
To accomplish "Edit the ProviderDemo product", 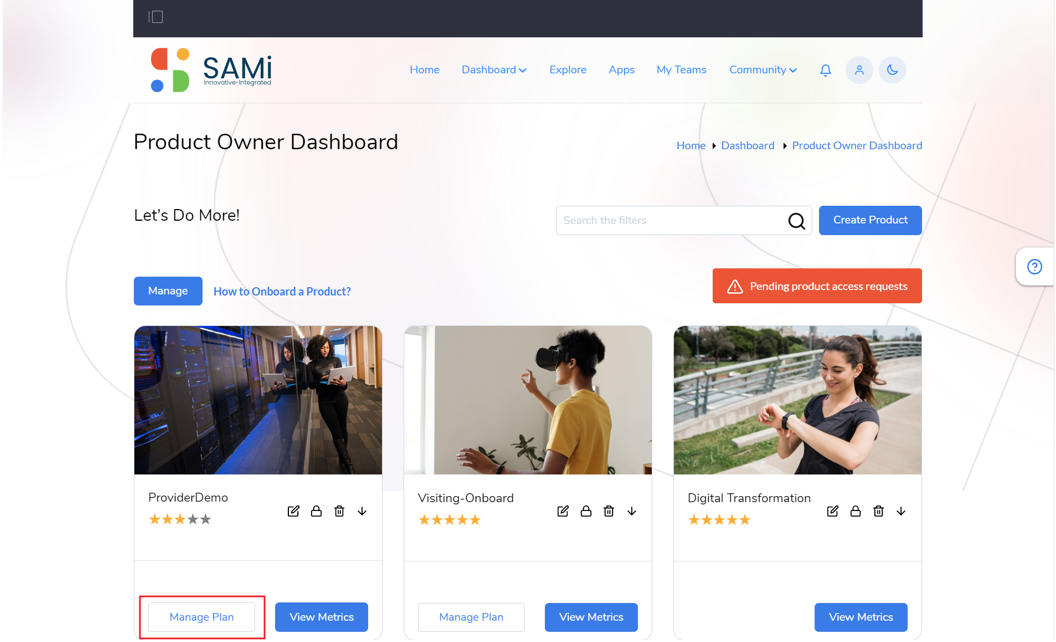I will [x=293, y=511].
